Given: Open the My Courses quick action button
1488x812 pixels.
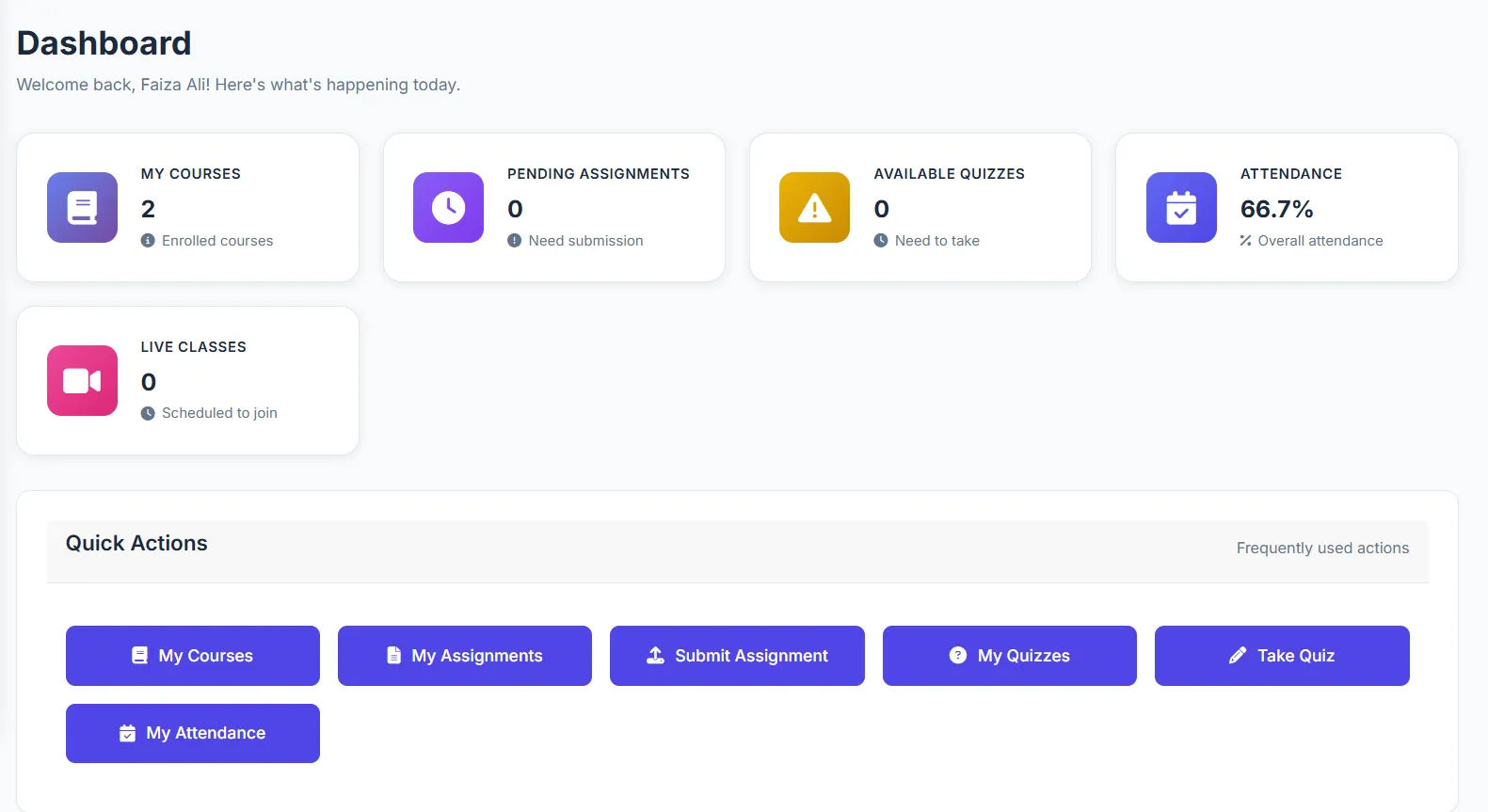Looking at the screenshot, I should [193, 656].
